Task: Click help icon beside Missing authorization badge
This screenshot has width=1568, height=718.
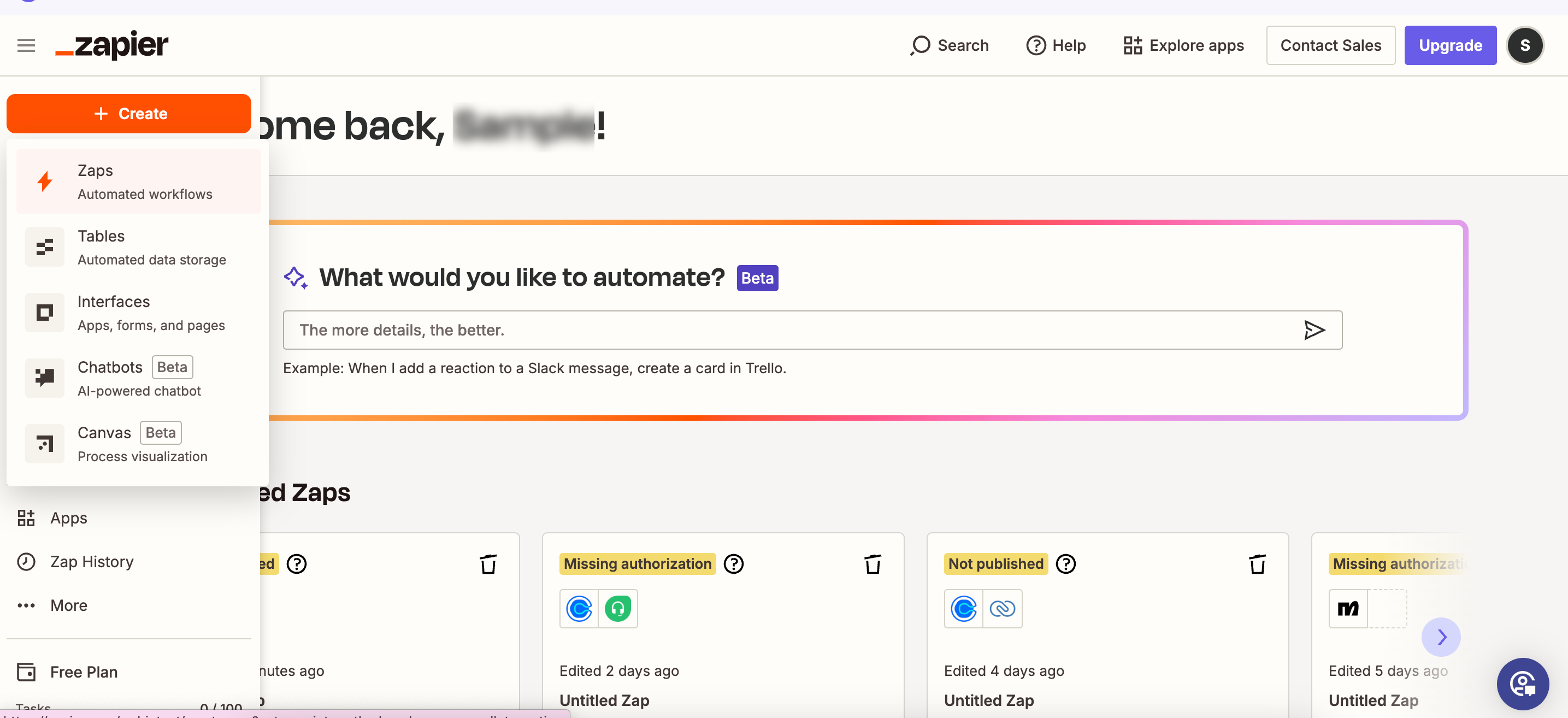Action: tap(734, 564)
